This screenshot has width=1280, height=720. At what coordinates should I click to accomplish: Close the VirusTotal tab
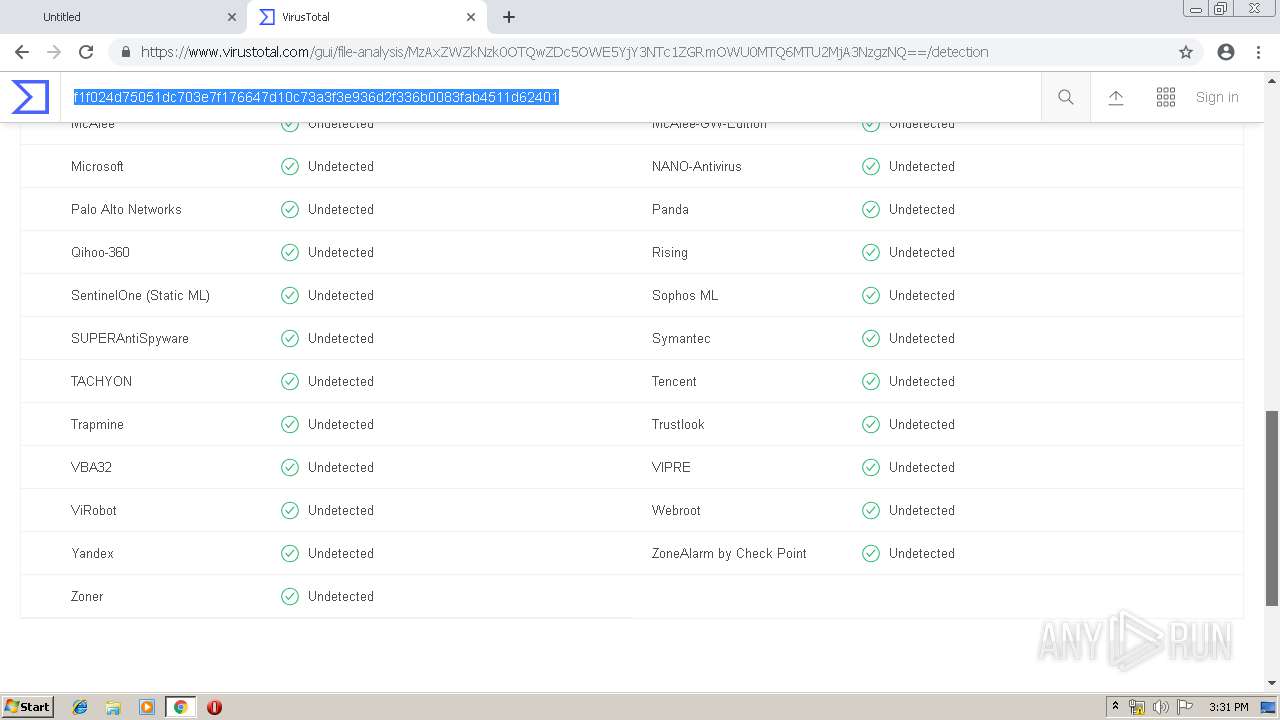pos(471,17)
